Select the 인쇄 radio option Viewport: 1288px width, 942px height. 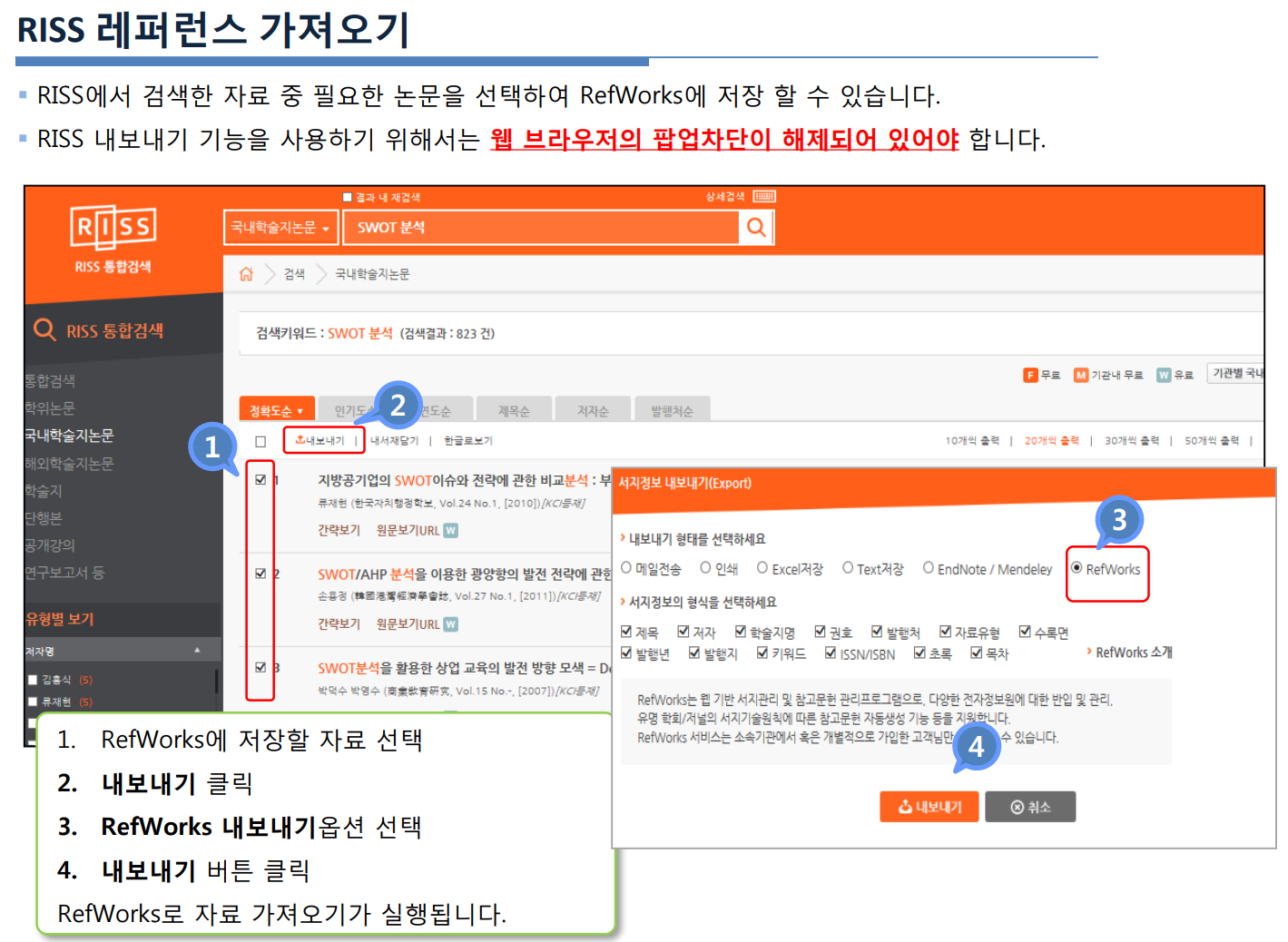(705, 568)
